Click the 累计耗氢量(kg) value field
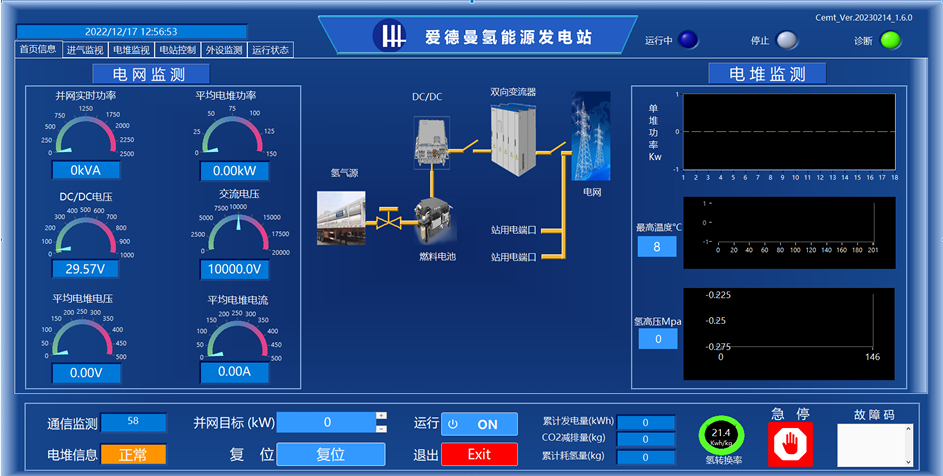The image size is (943, 476). (646, 457)
